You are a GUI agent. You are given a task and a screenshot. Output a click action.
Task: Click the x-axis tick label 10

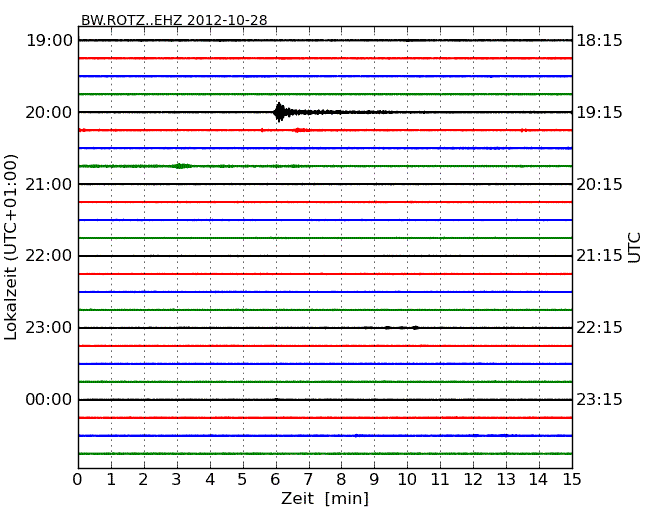[407, 479]
